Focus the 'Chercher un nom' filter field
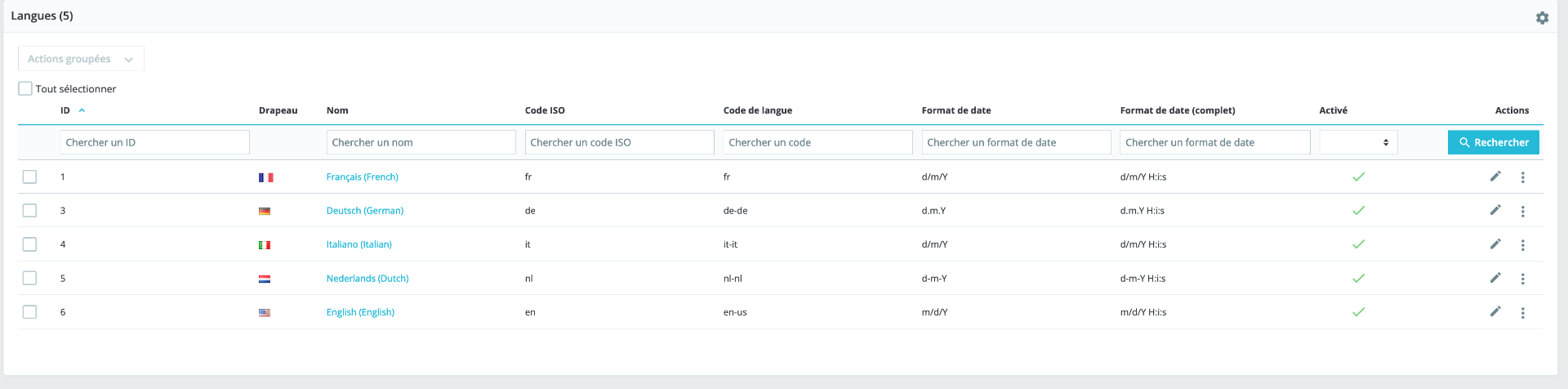 tap(421, 142)
